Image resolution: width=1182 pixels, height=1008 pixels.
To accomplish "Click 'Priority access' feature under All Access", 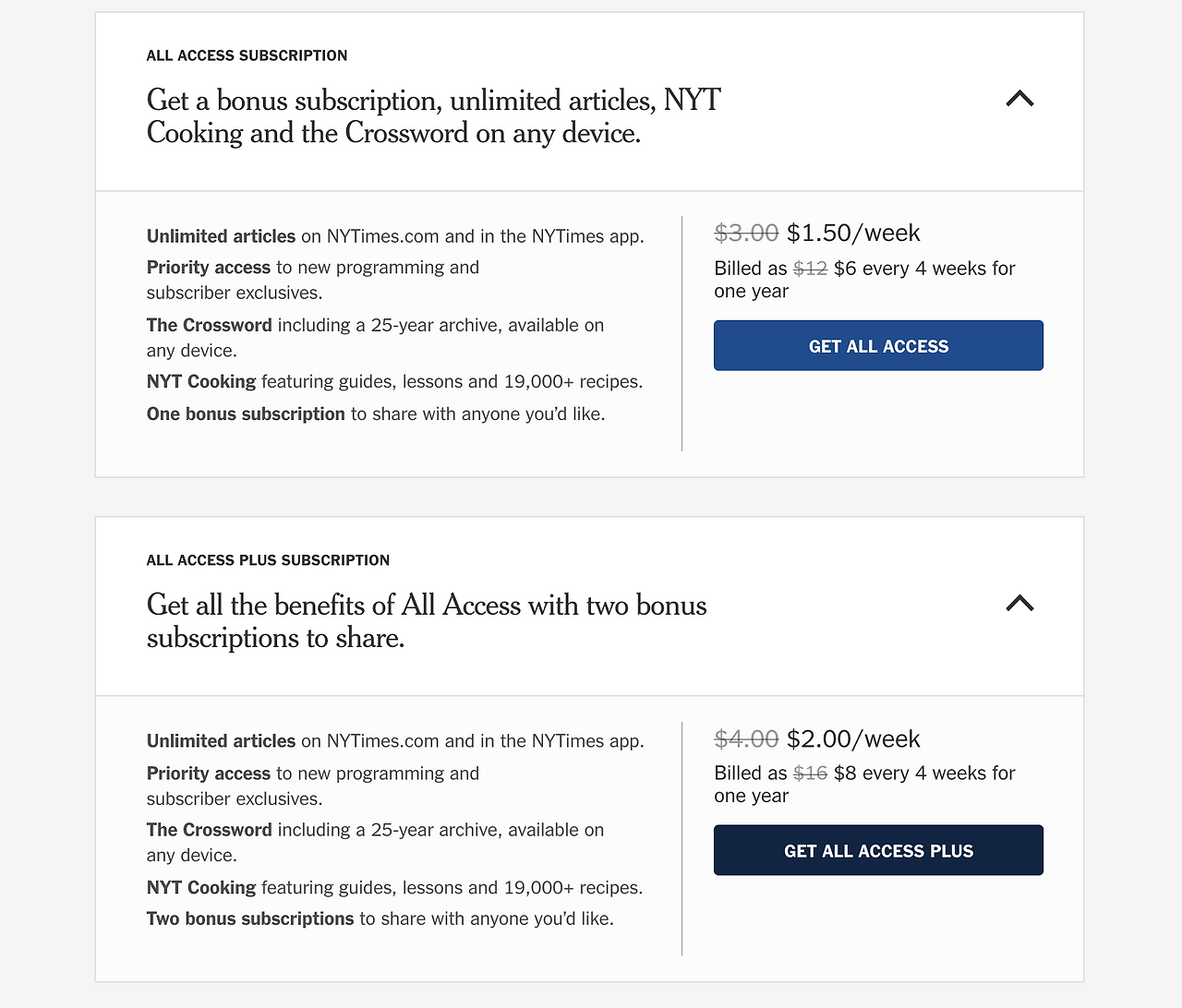I will tap(313, 279).
